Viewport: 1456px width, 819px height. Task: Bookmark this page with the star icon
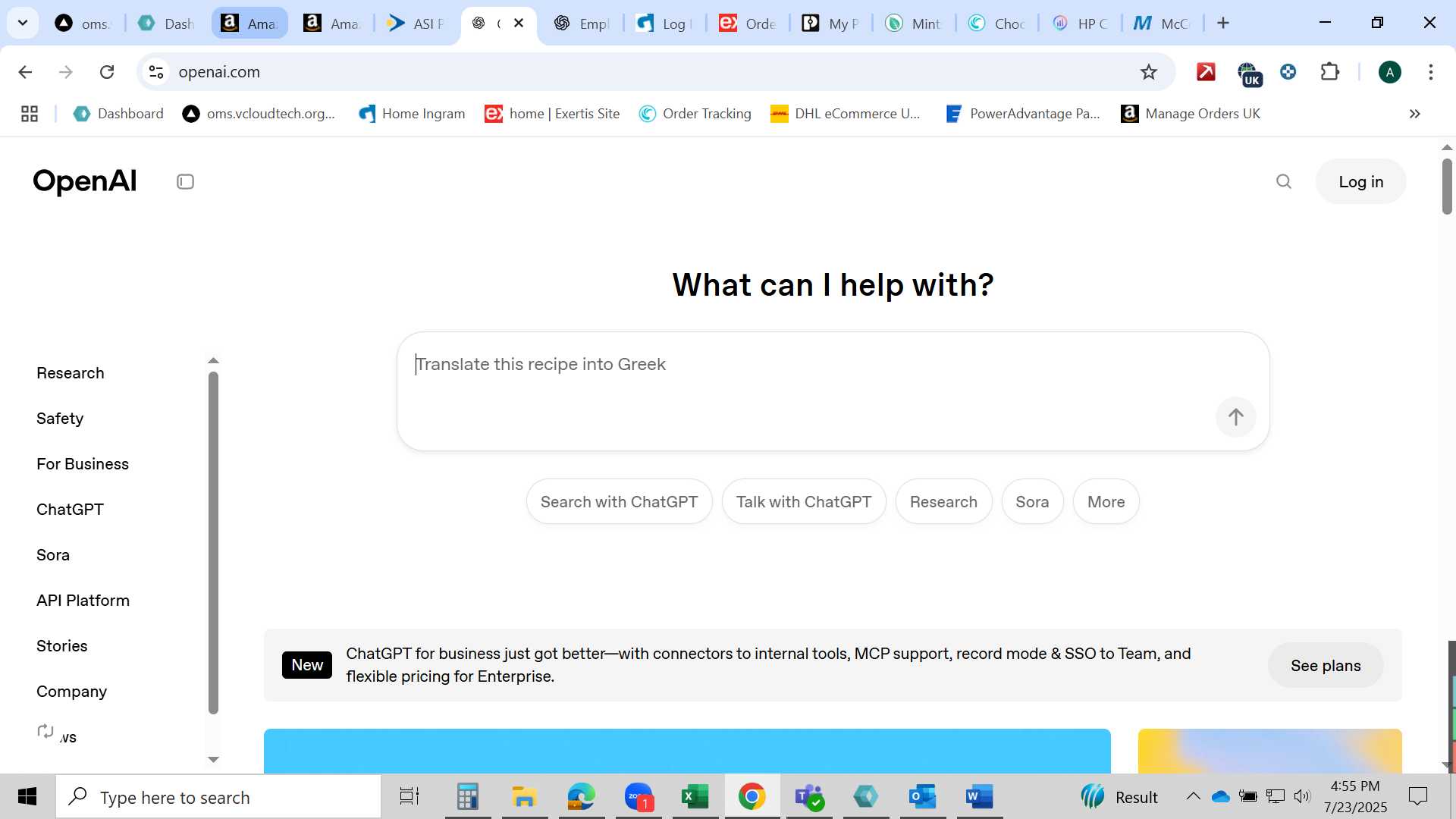point(1148,72)
